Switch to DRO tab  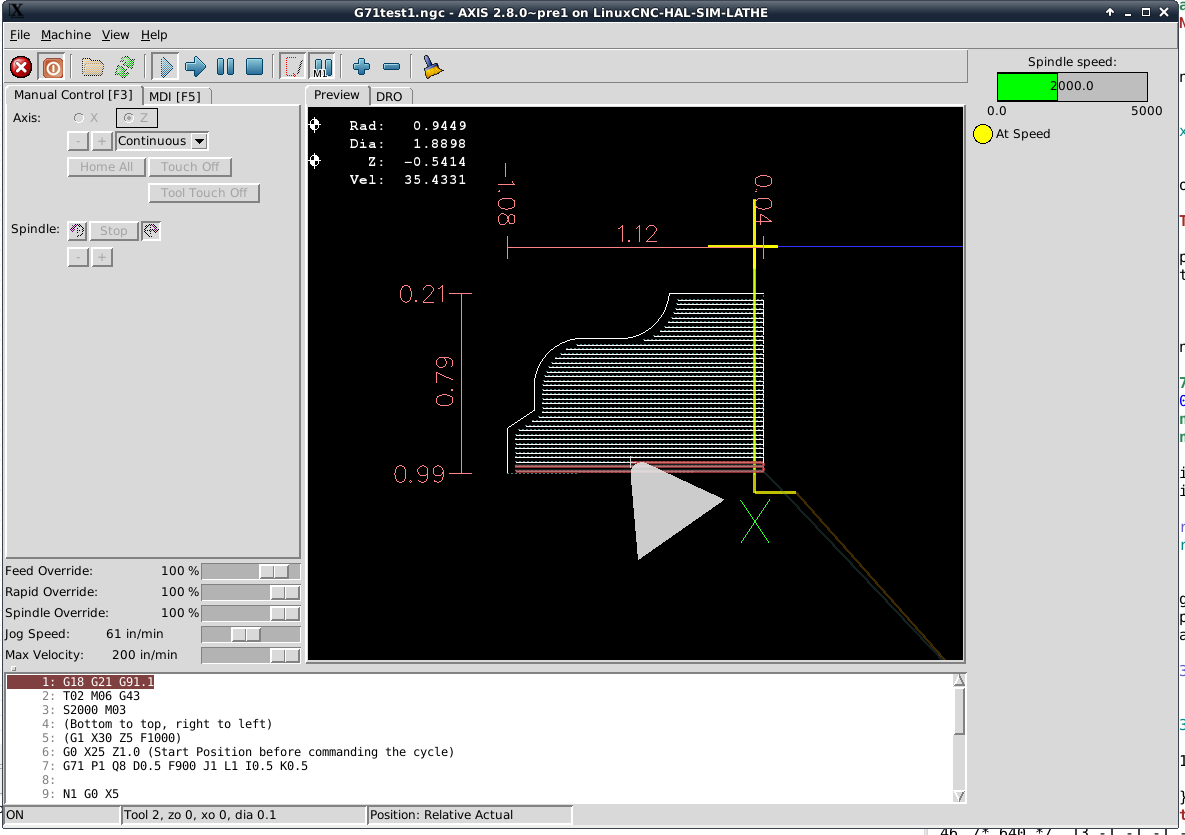point(389,96)
